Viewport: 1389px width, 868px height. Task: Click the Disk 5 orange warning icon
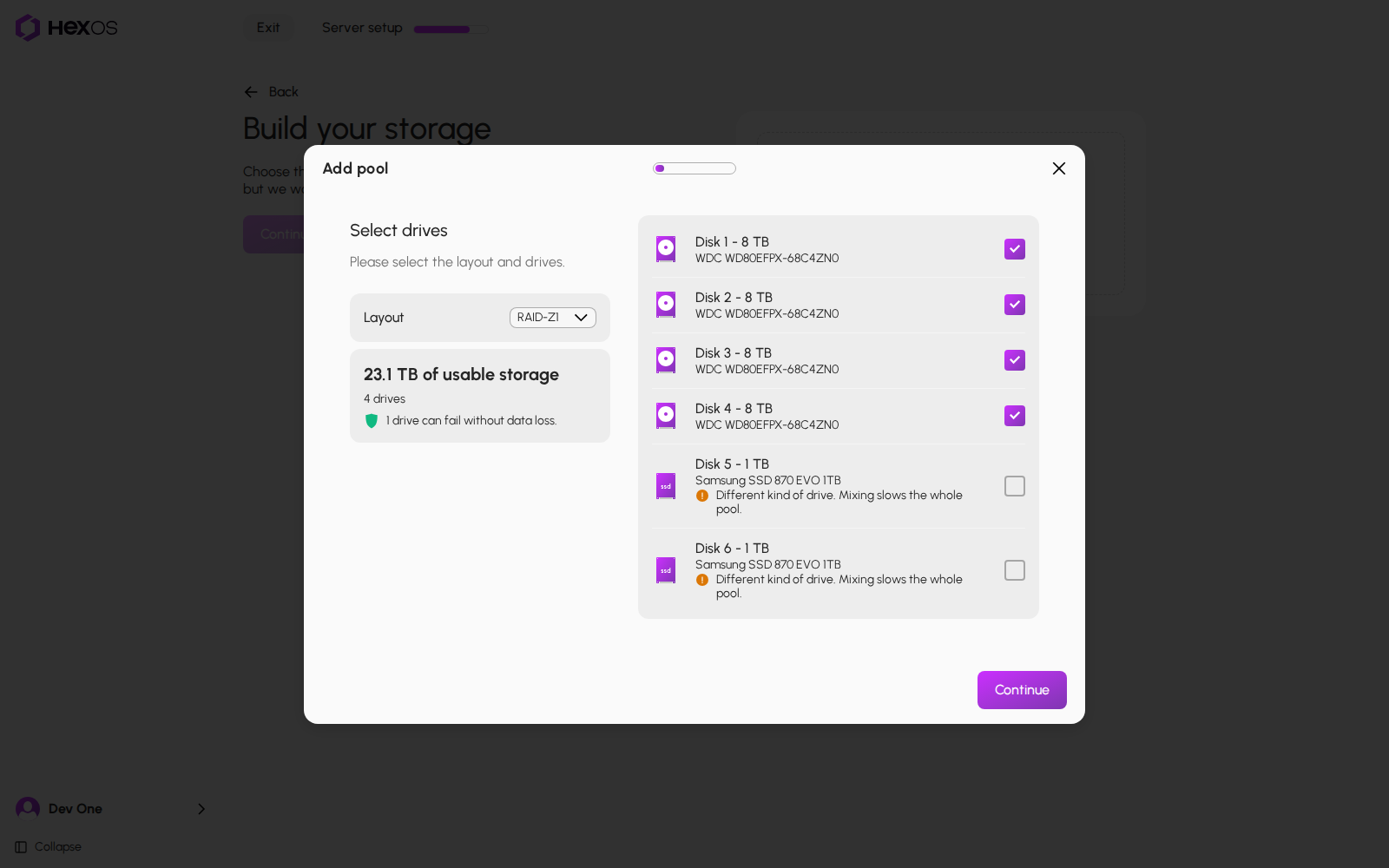click(702, 496)
